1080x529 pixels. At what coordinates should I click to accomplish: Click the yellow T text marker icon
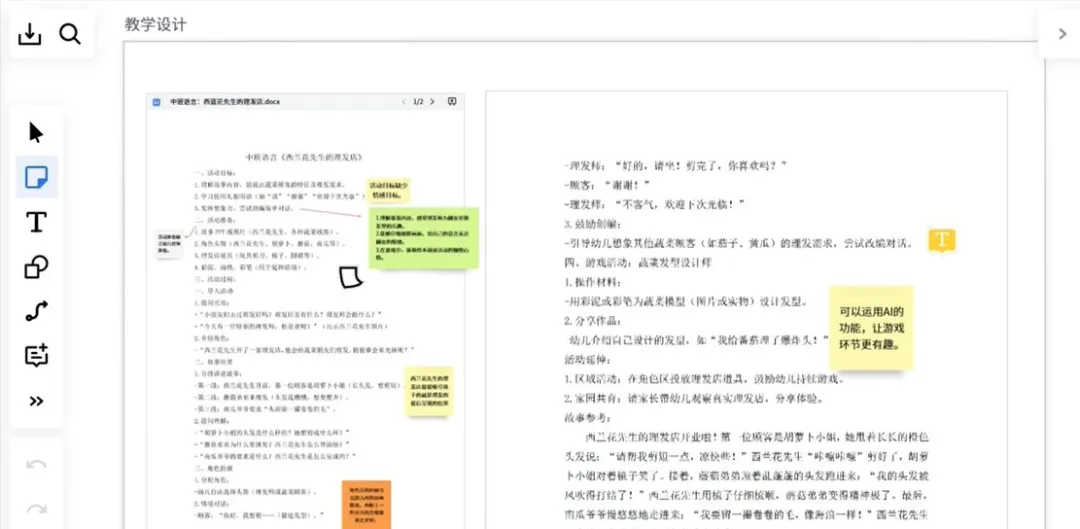942,240
